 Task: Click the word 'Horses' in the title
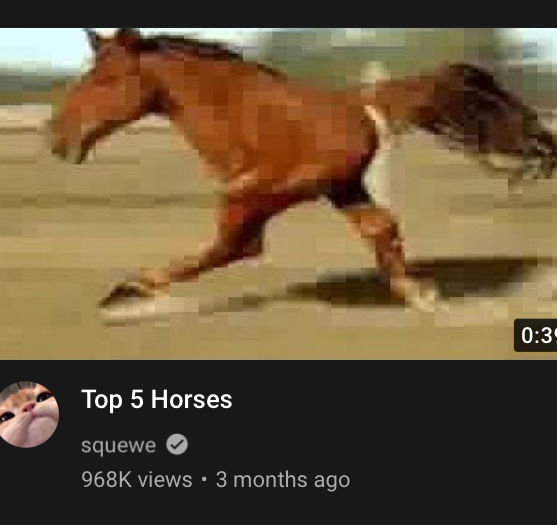coord(191,400)
